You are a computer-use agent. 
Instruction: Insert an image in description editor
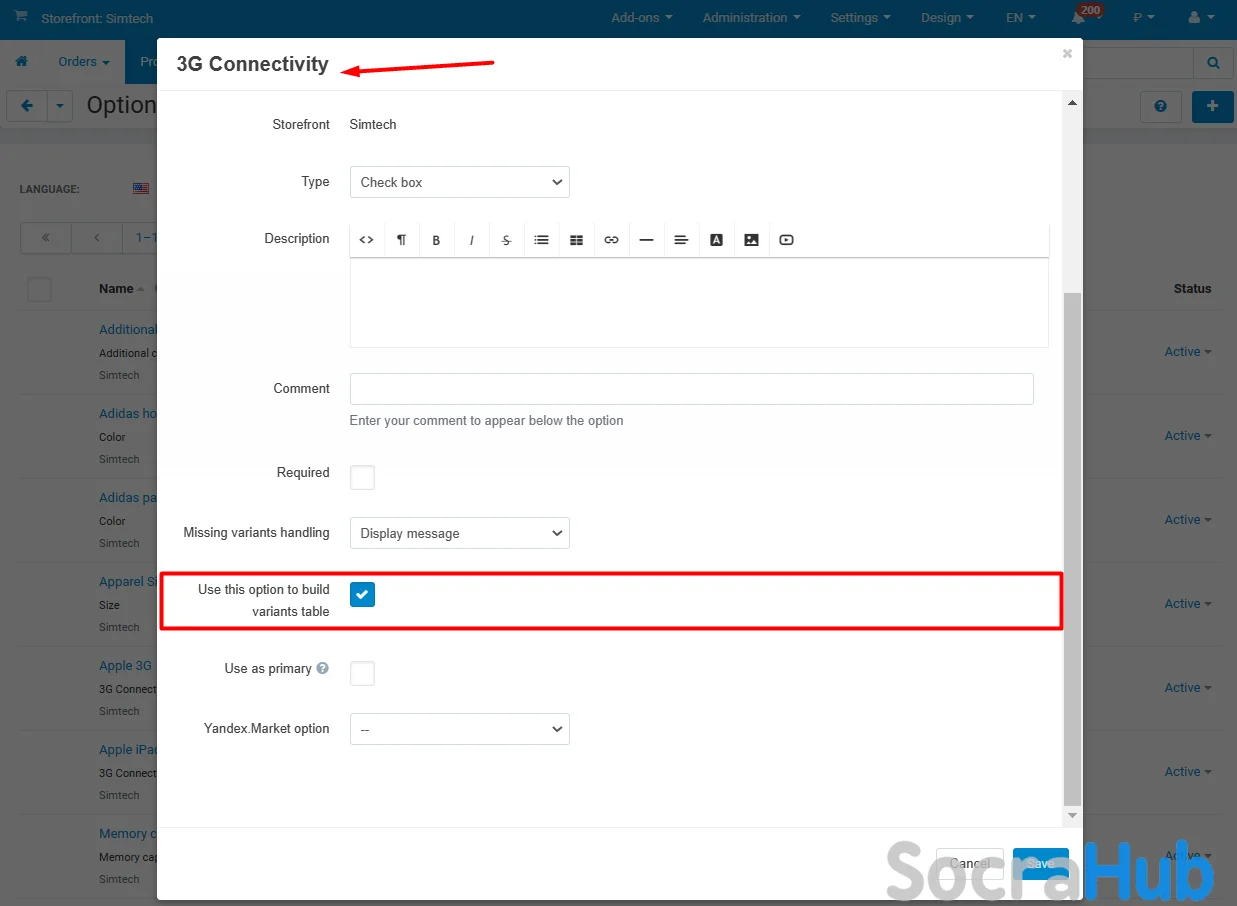[751, 240]
